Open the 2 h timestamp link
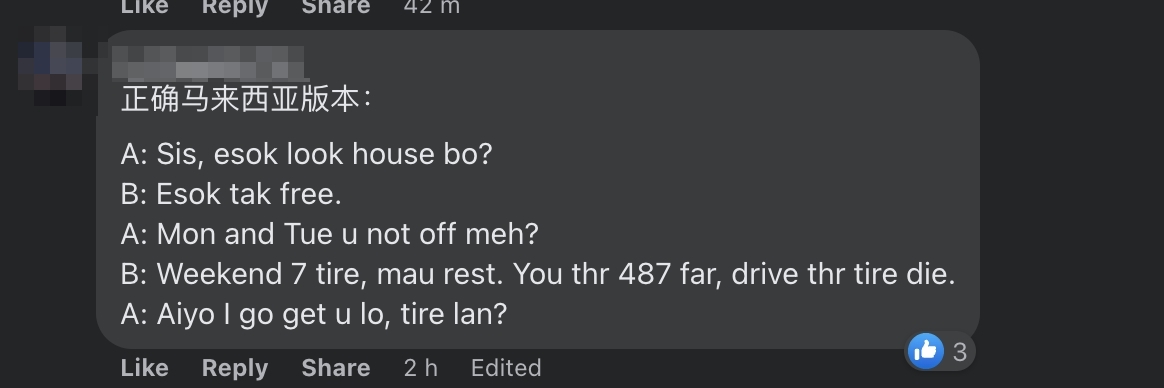This screenshot has height=388, width=1164. pos(420,367)
